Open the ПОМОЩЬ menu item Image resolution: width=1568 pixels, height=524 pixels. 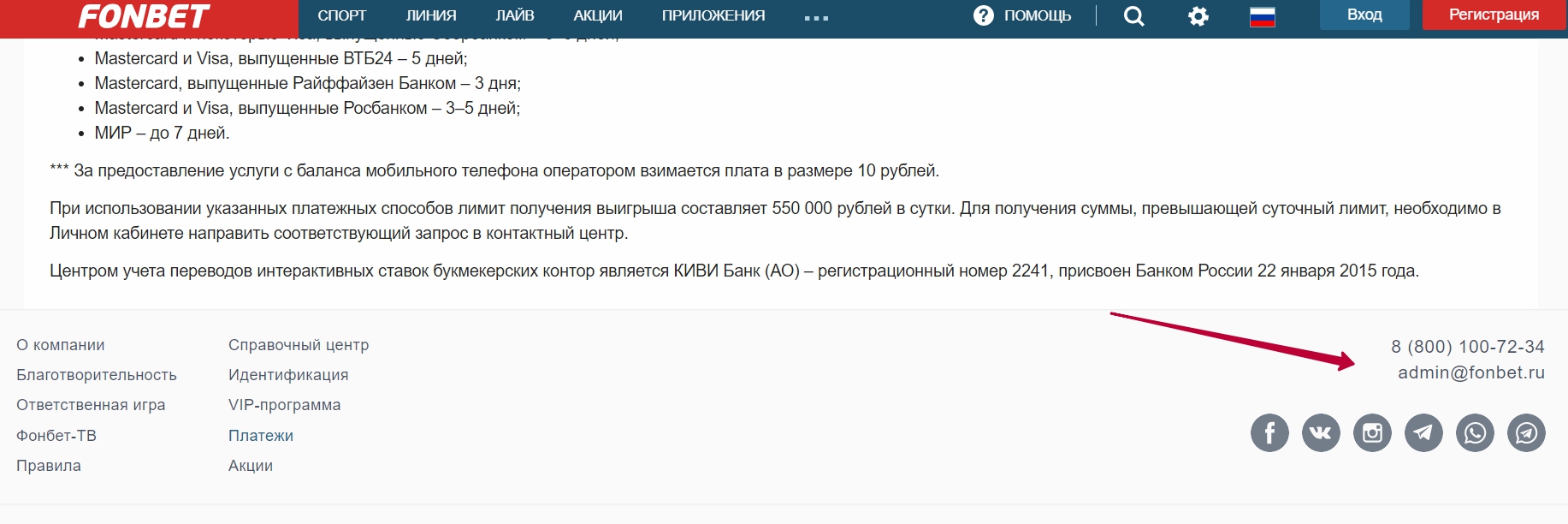click(1038, 15)
